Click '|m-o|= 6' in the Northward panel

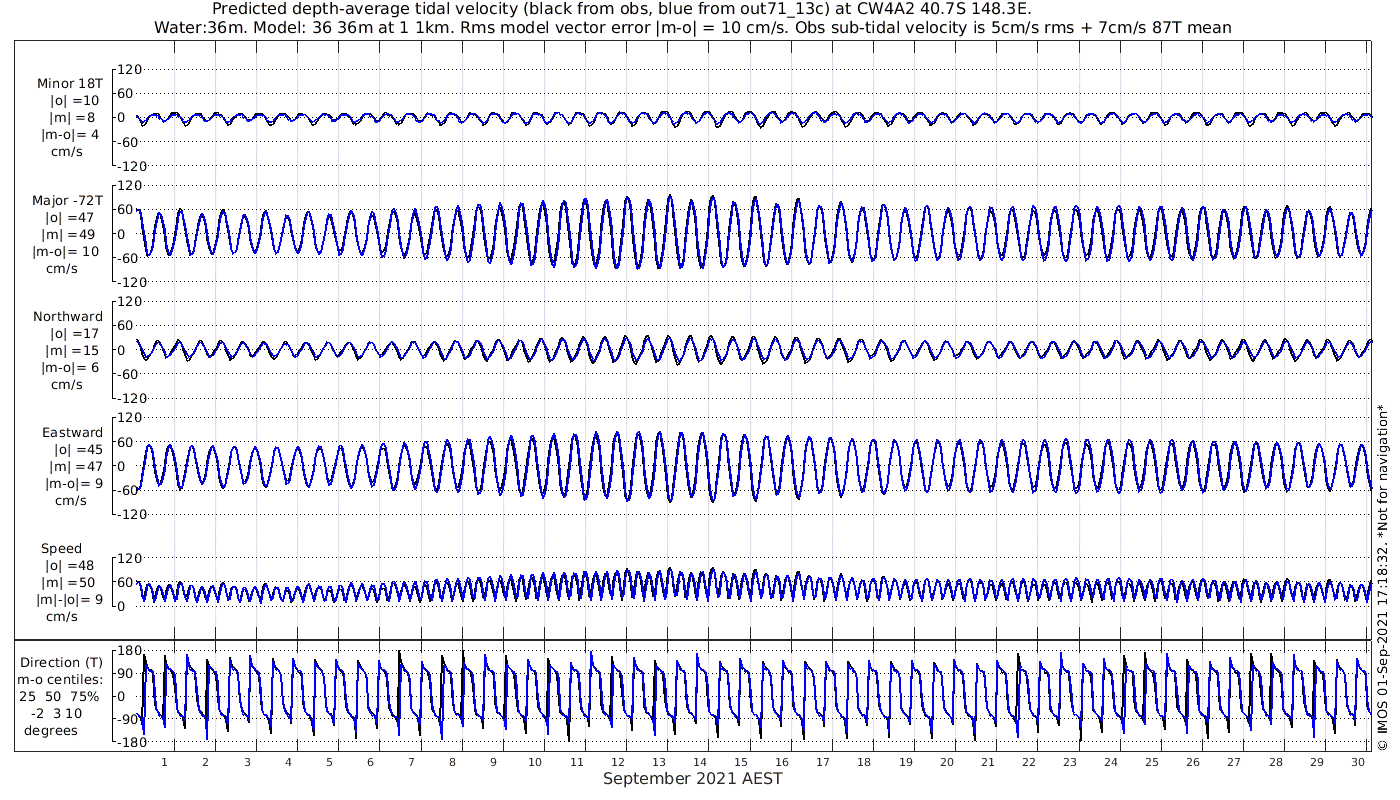70,368
